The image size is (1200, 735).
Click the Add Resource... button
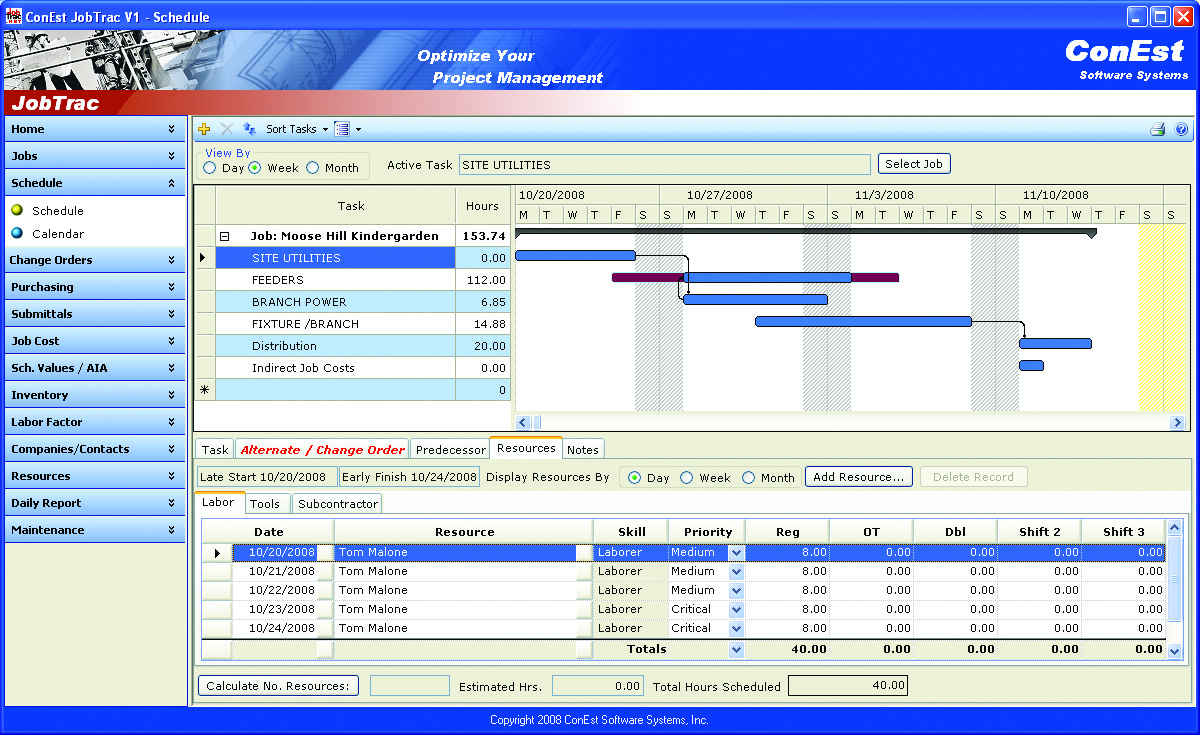click(x=859, y=477)
